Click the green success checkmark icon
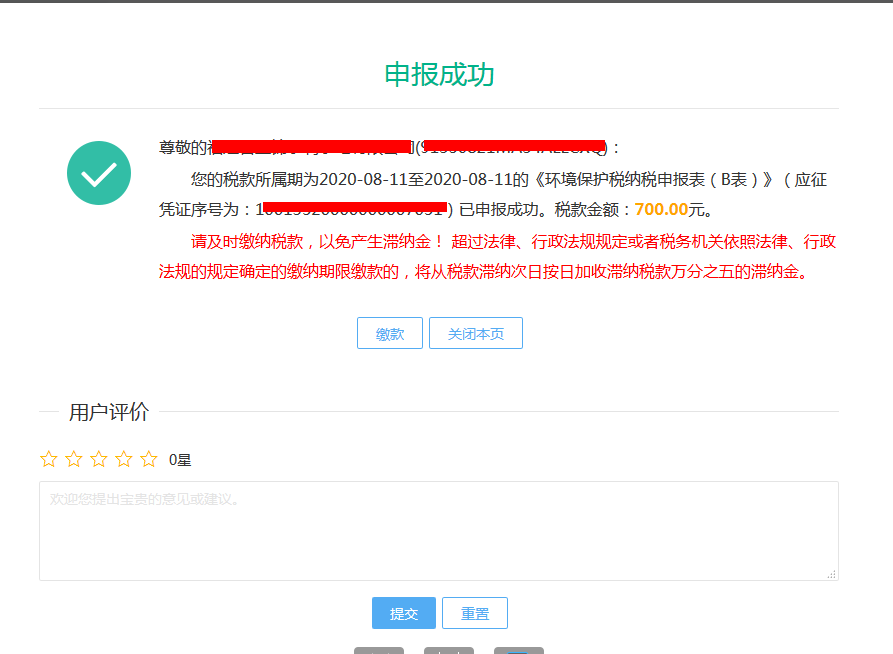 [99, 173]
